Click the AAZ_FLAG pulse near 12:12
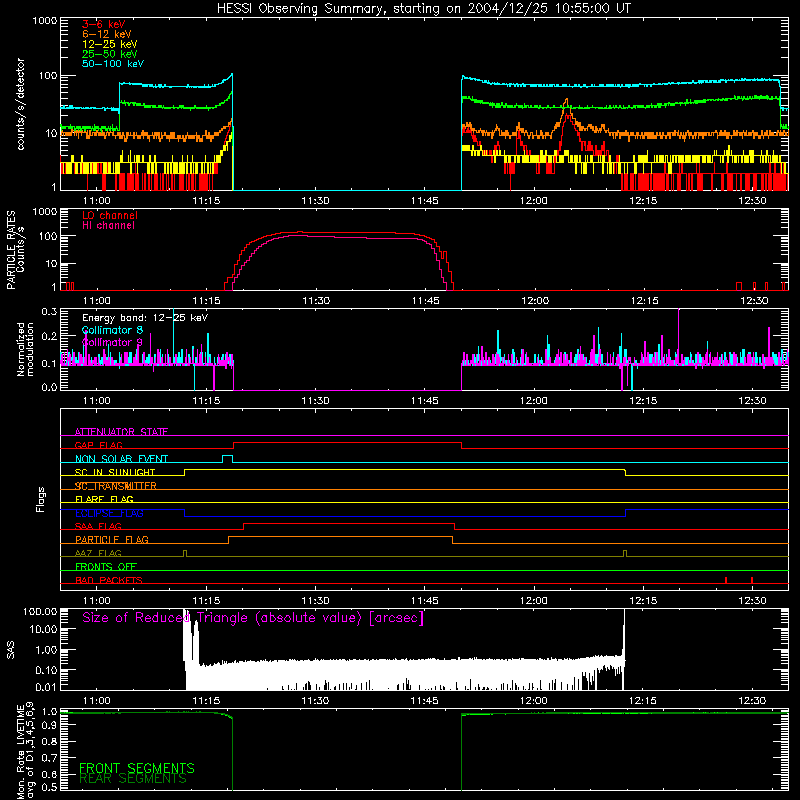Image resolution: width=800 pixels, height=800 pixels. (625, 553)
